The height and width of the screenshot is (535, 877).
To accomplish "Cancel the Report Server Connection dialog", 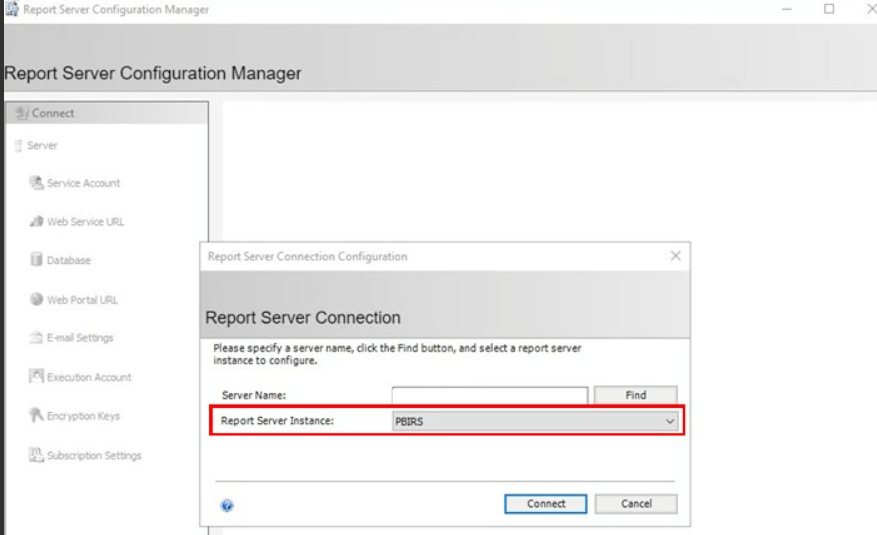I will (x=636, y=504).
